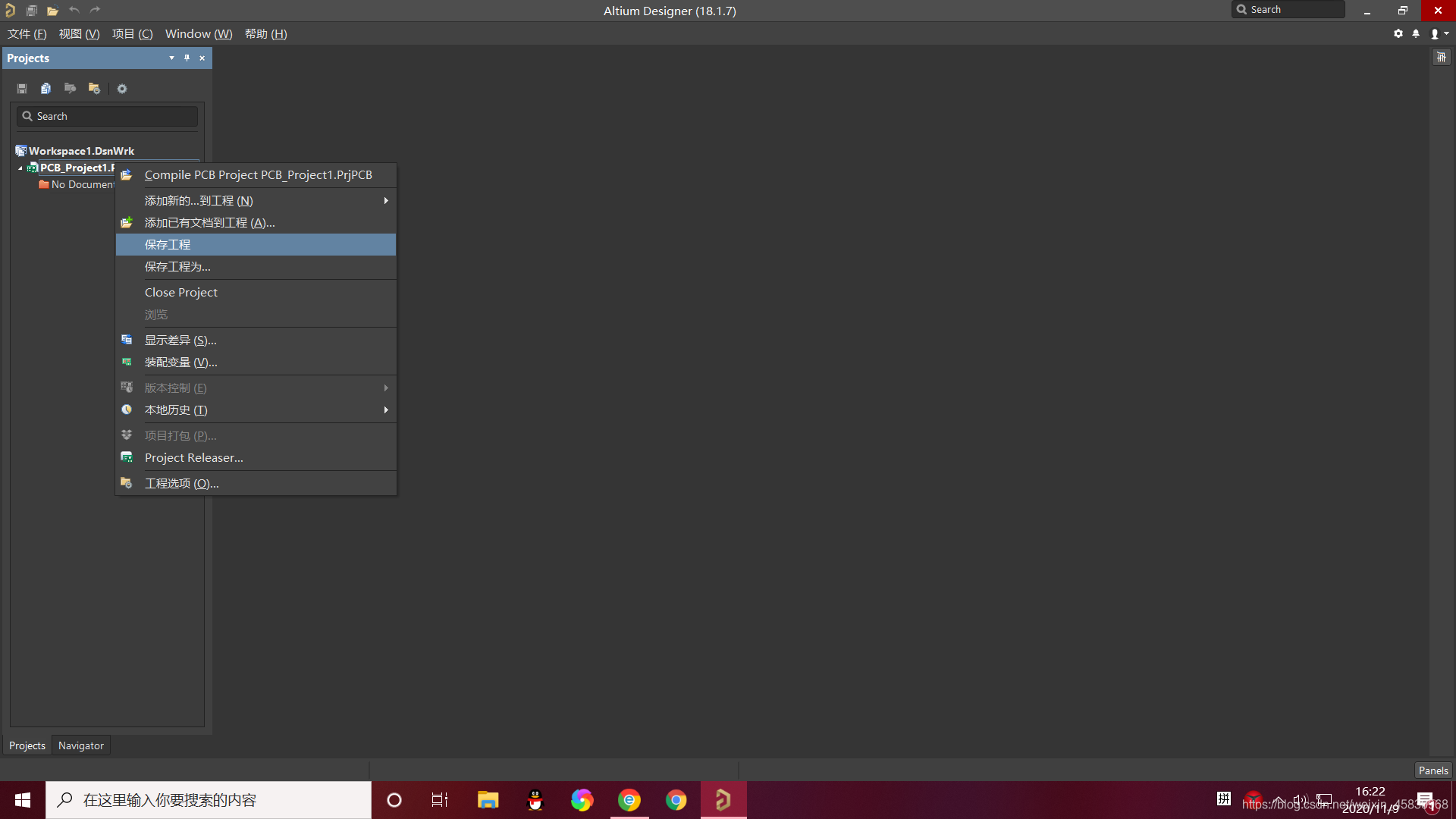Click the Altium Designer taskbar icon

(723, 800)
